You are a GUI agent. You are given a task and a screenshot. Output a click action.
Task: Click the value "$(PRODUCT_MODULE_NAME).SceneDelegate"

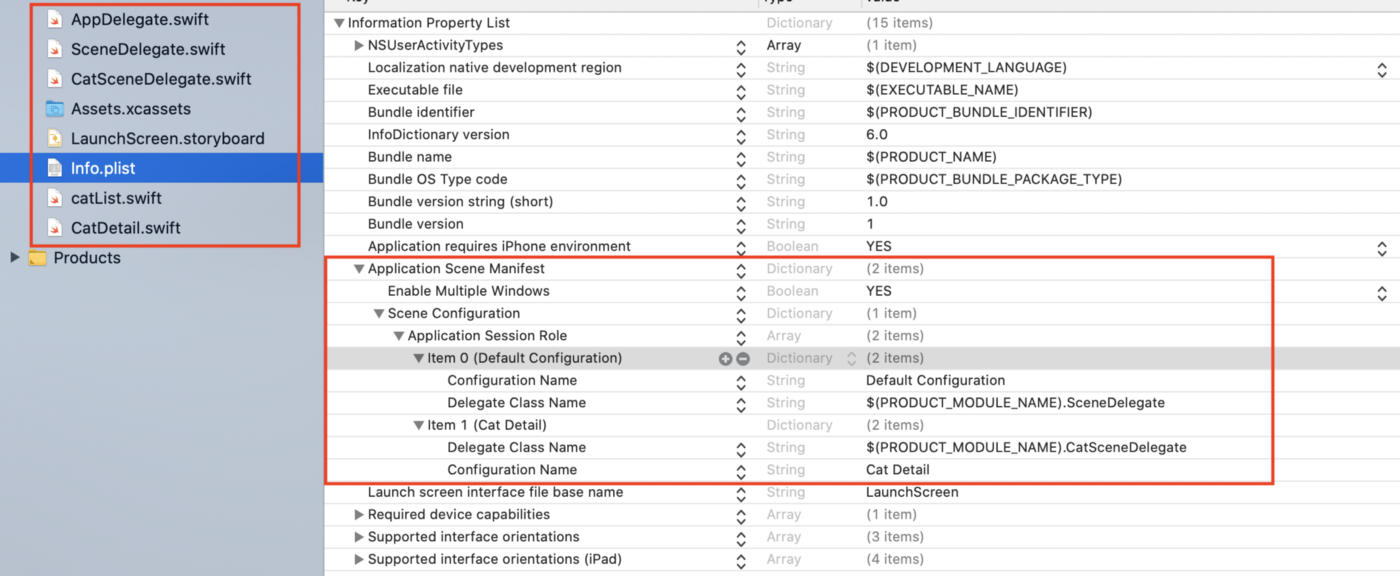(1015, 403)
